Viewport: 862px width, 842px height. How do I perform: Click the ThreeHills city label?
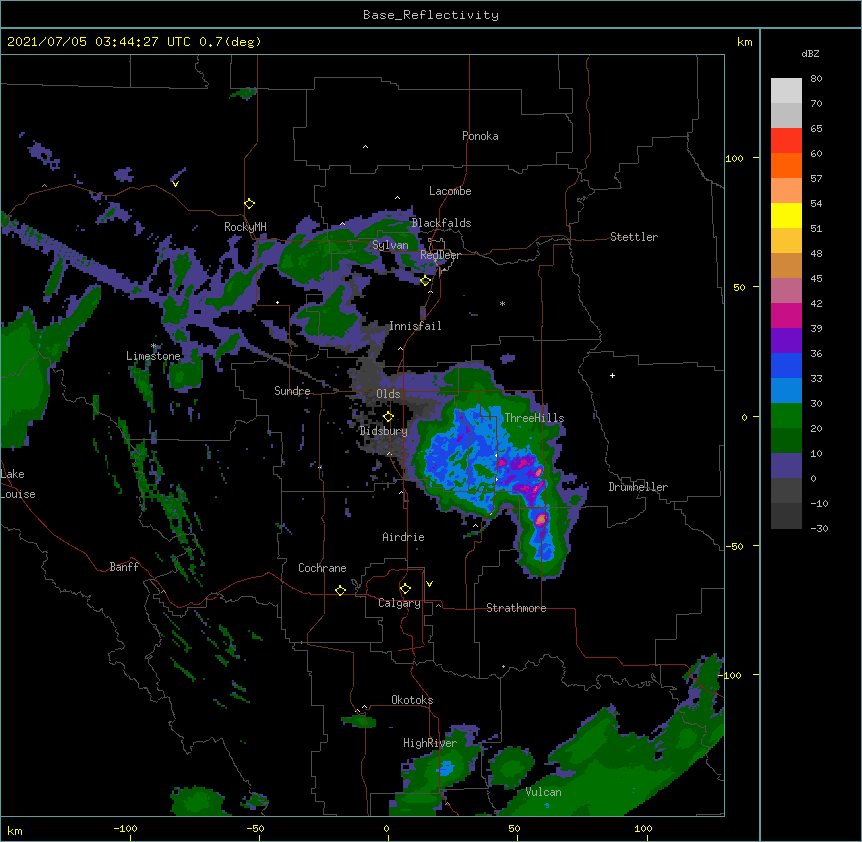[534, 418]
